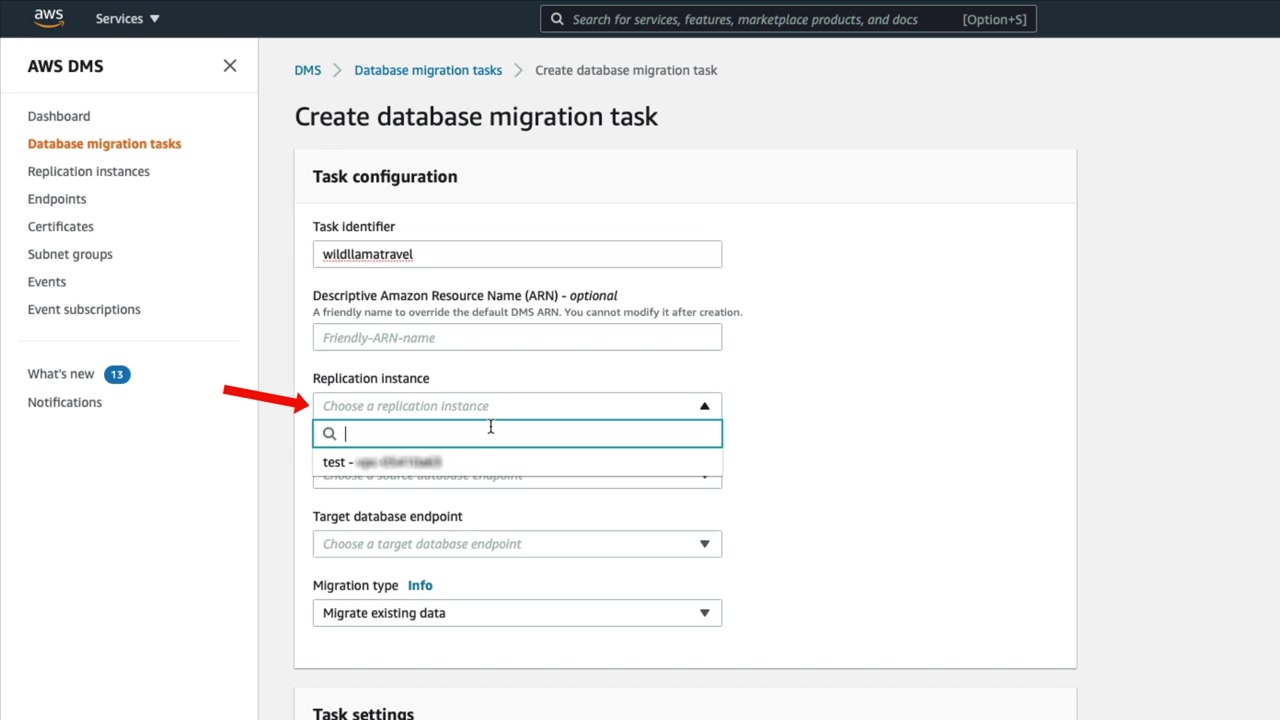Click the DMS breadcrumb link
This screenshot has width=1280, height=720.
[308, 70]
